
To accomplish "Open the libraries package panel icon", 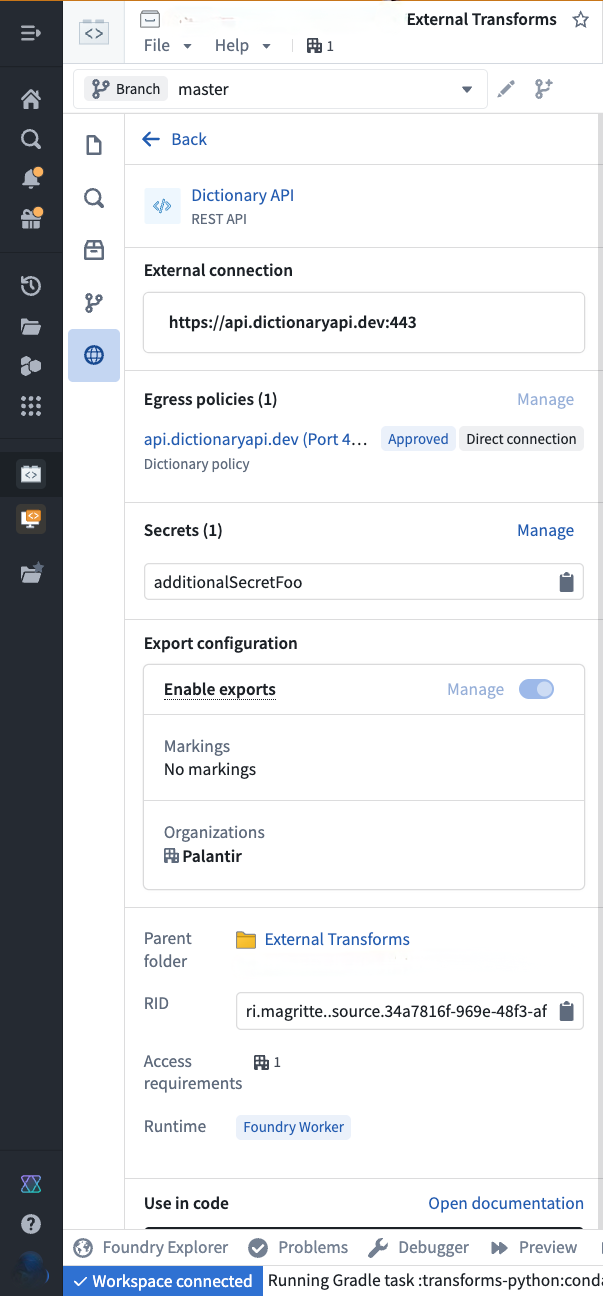I will (x=94, y=250).
